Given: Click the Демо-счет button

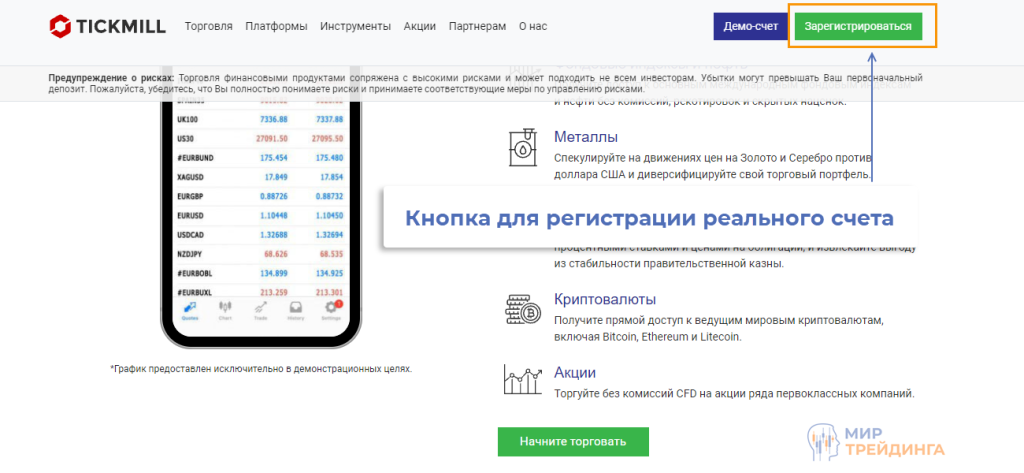Looking at the screenshot, I should (749, 27).
